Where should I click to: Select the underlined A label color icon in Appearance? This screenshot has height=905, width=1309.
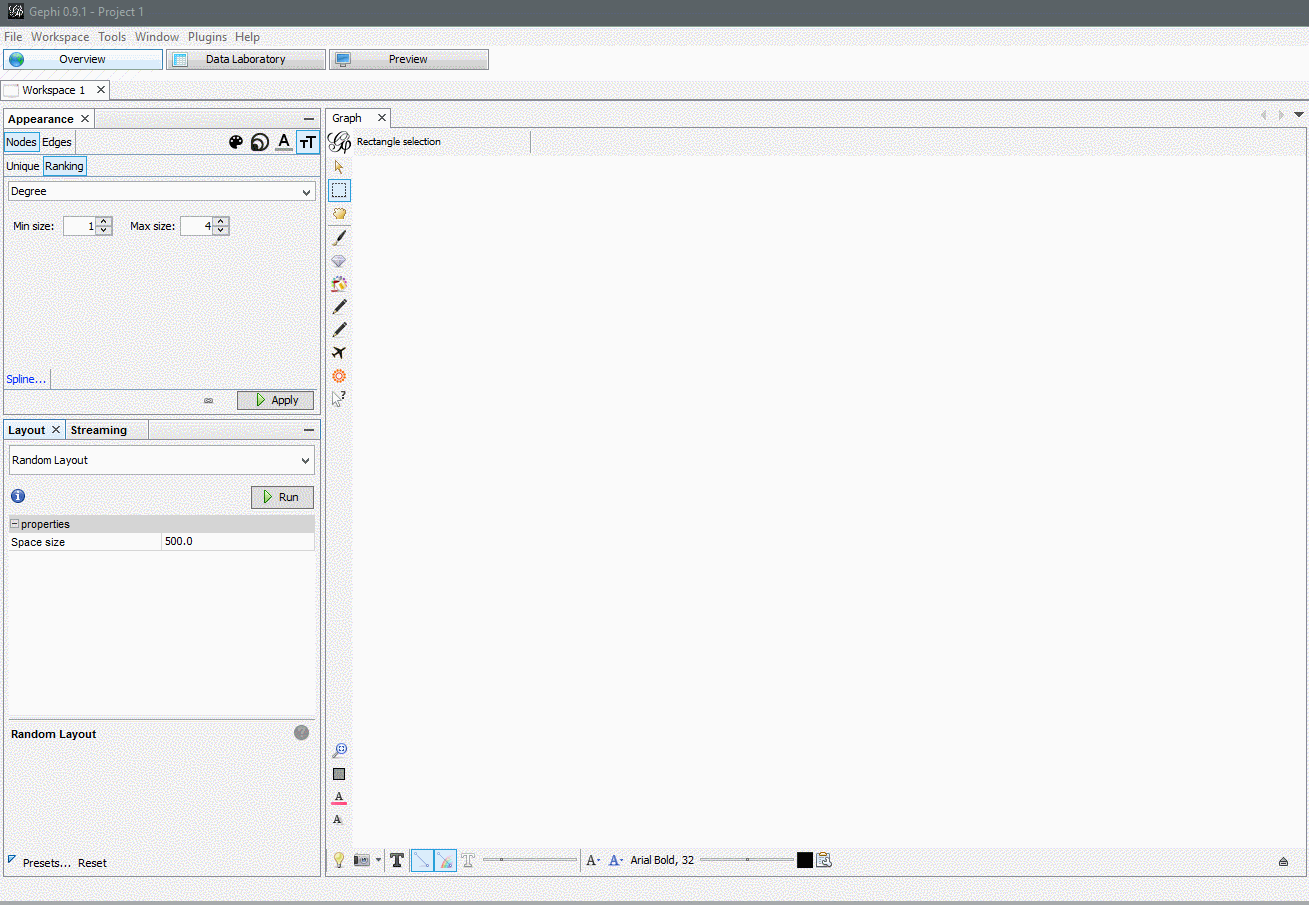click(x=284, y=142)
